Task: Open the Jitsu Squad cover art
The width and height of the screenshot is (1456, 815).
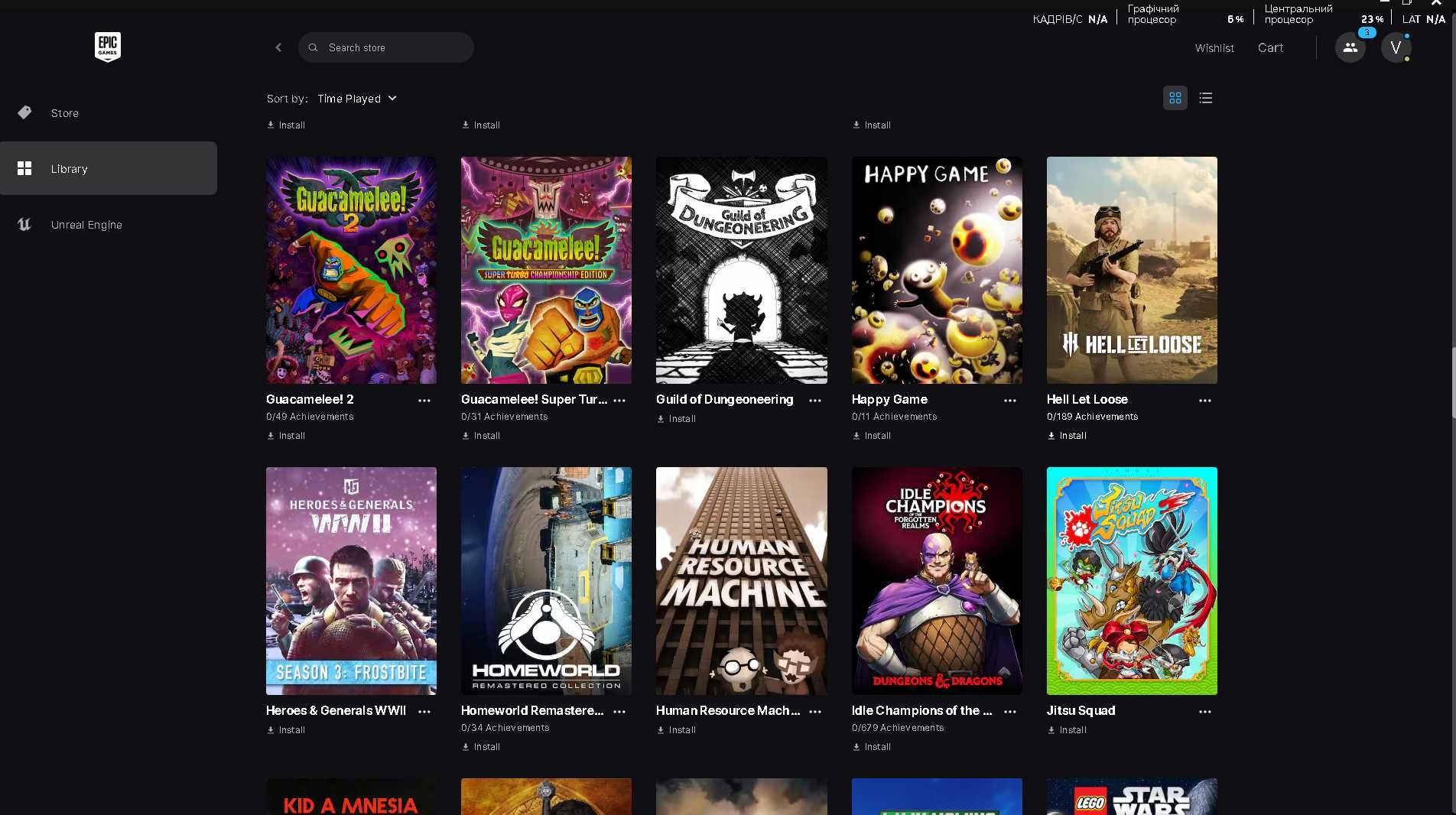Action: point(1132,581)
